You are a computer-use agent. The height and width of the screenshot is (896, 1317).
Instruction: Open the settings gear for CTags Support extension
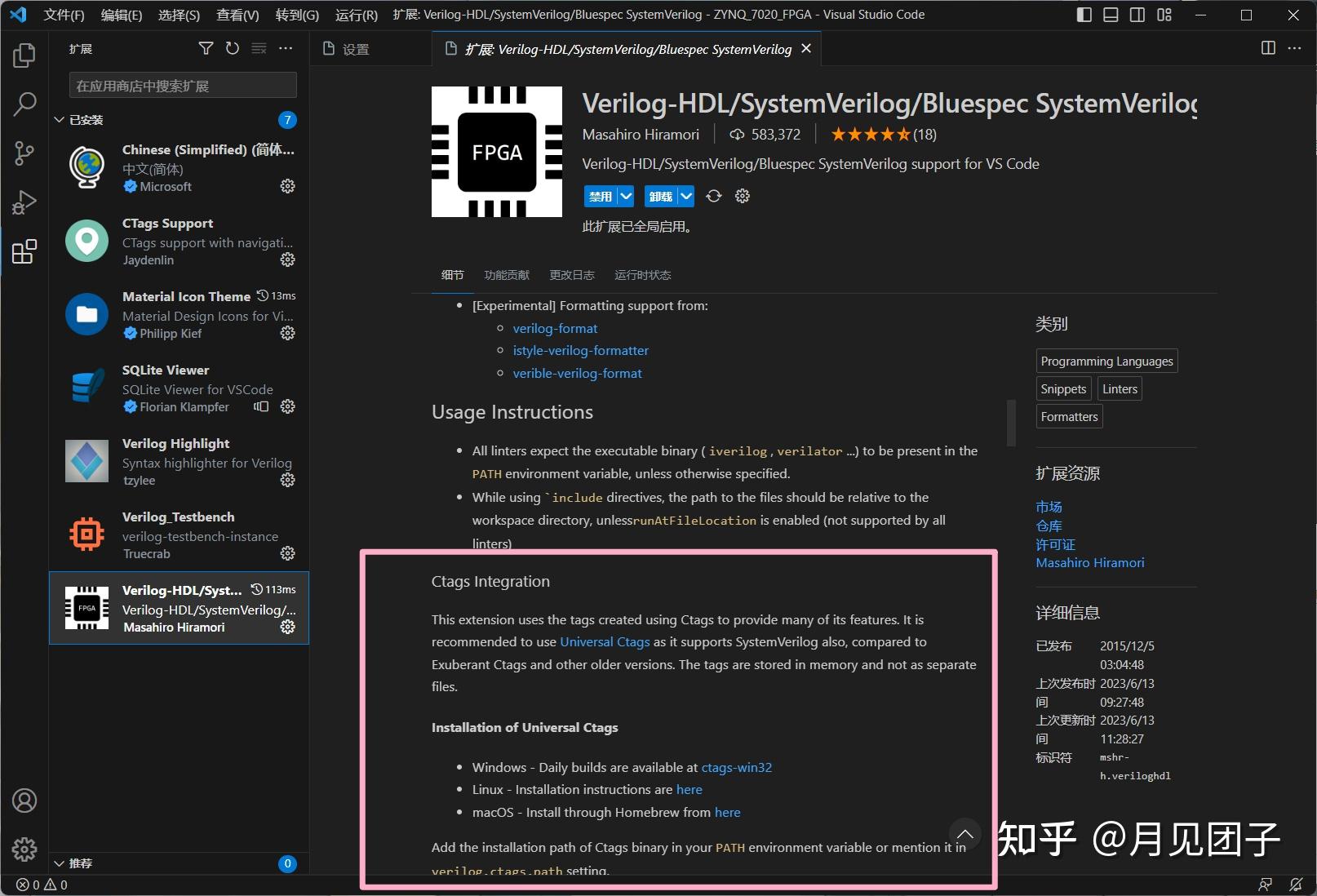click(x=287, y=259)
